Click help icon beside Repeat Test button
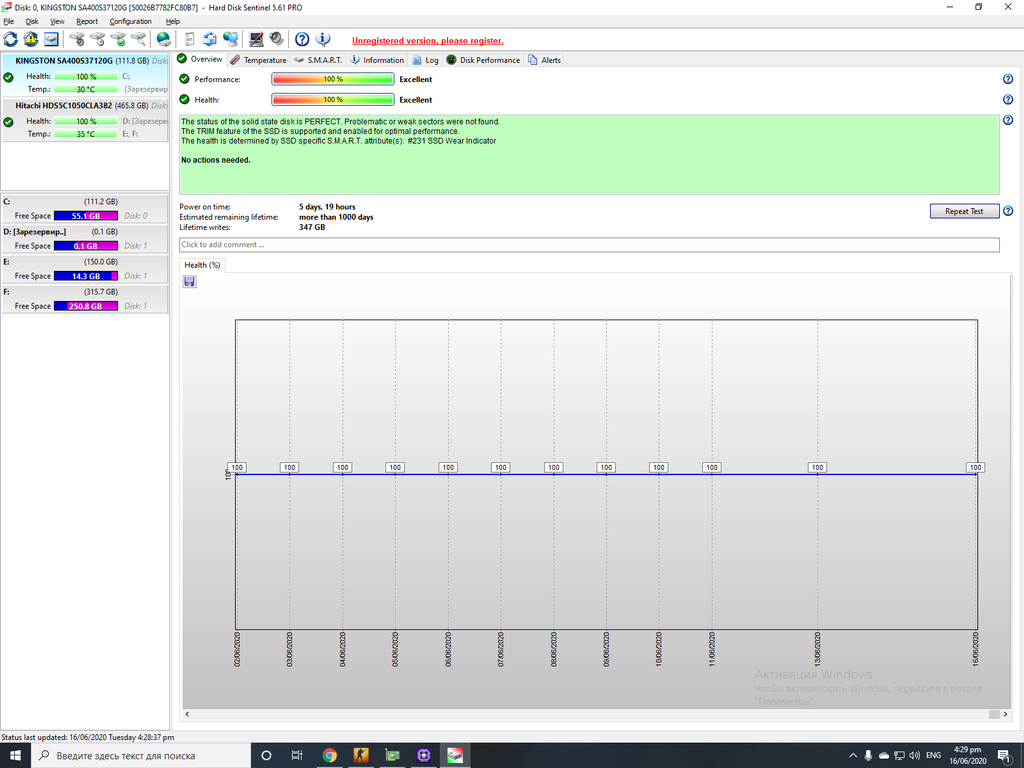Viewport: 1024px width, 768px height. tap(1008, 211)
